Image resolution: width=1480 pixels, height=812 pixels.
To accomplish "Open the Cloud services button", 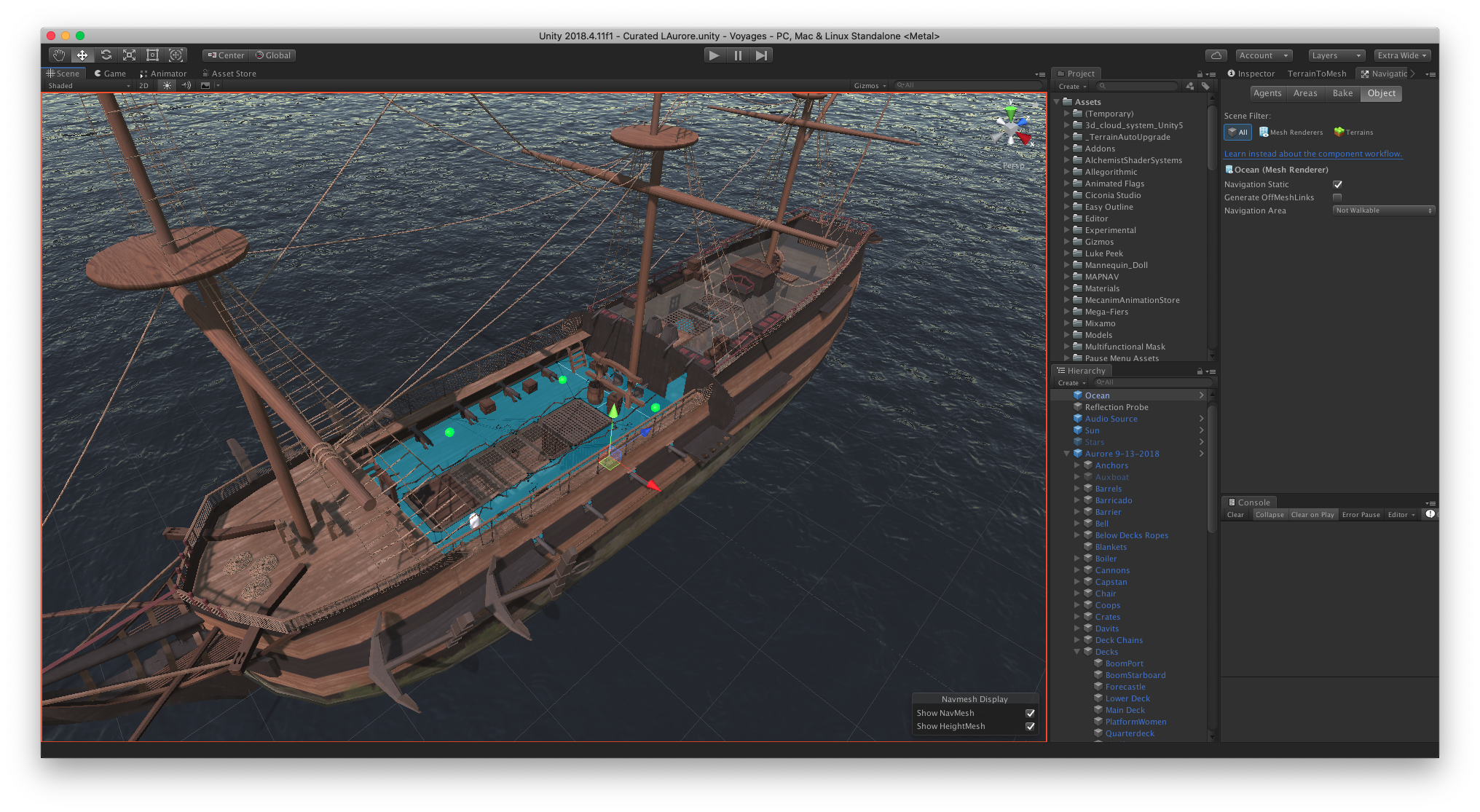I will coord(1216,55).
